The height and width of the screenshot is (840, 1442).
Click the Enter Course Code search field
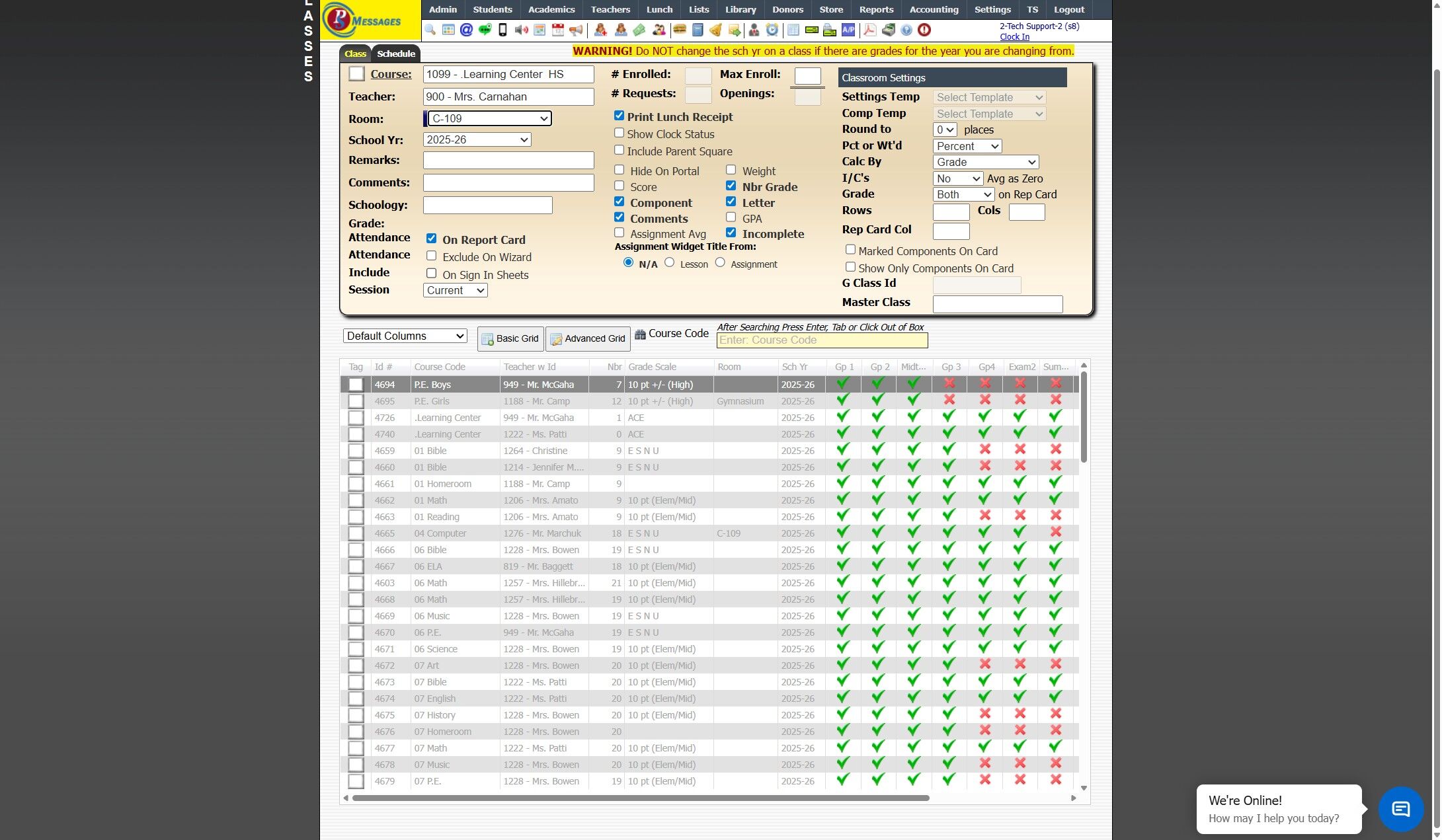822,340
